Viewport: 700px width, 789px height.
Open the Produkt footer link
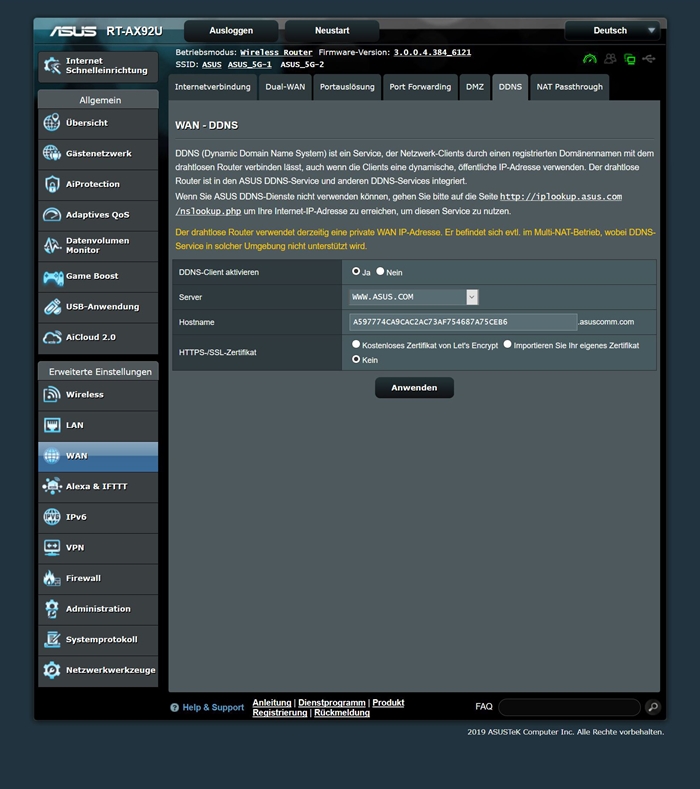pos(388,702)
